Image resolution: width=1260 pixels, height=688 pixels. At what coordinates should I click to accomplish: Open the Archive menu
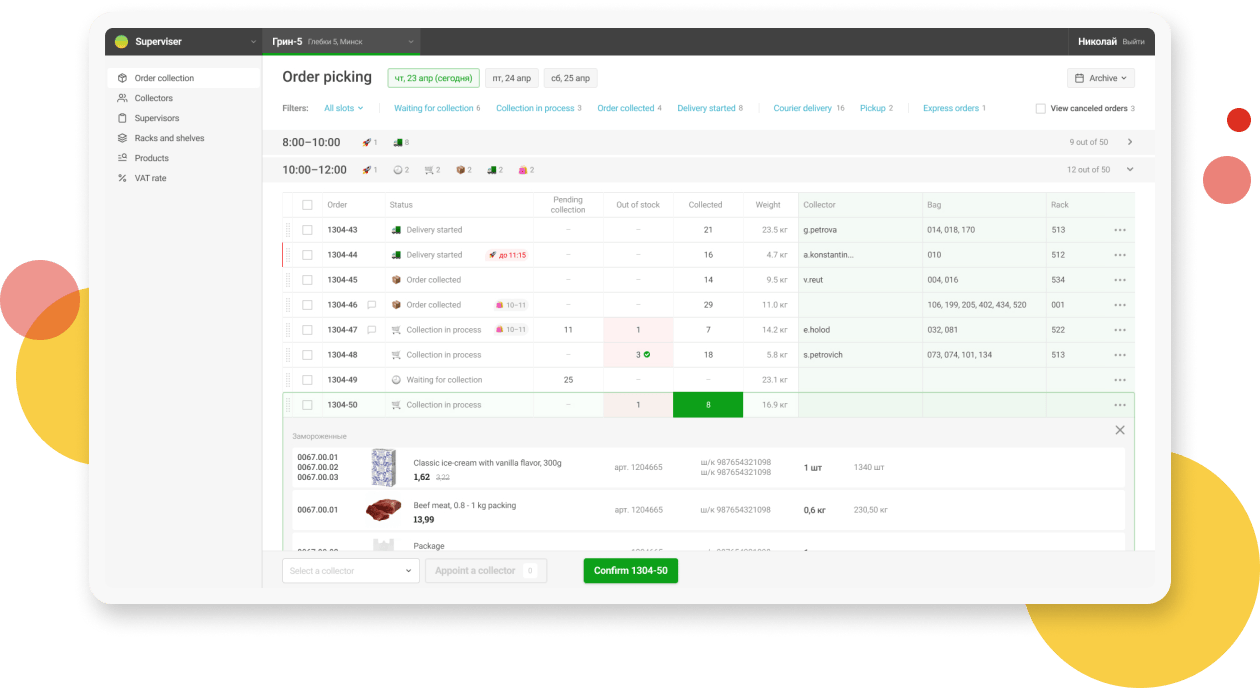(x=1100, y=77)
